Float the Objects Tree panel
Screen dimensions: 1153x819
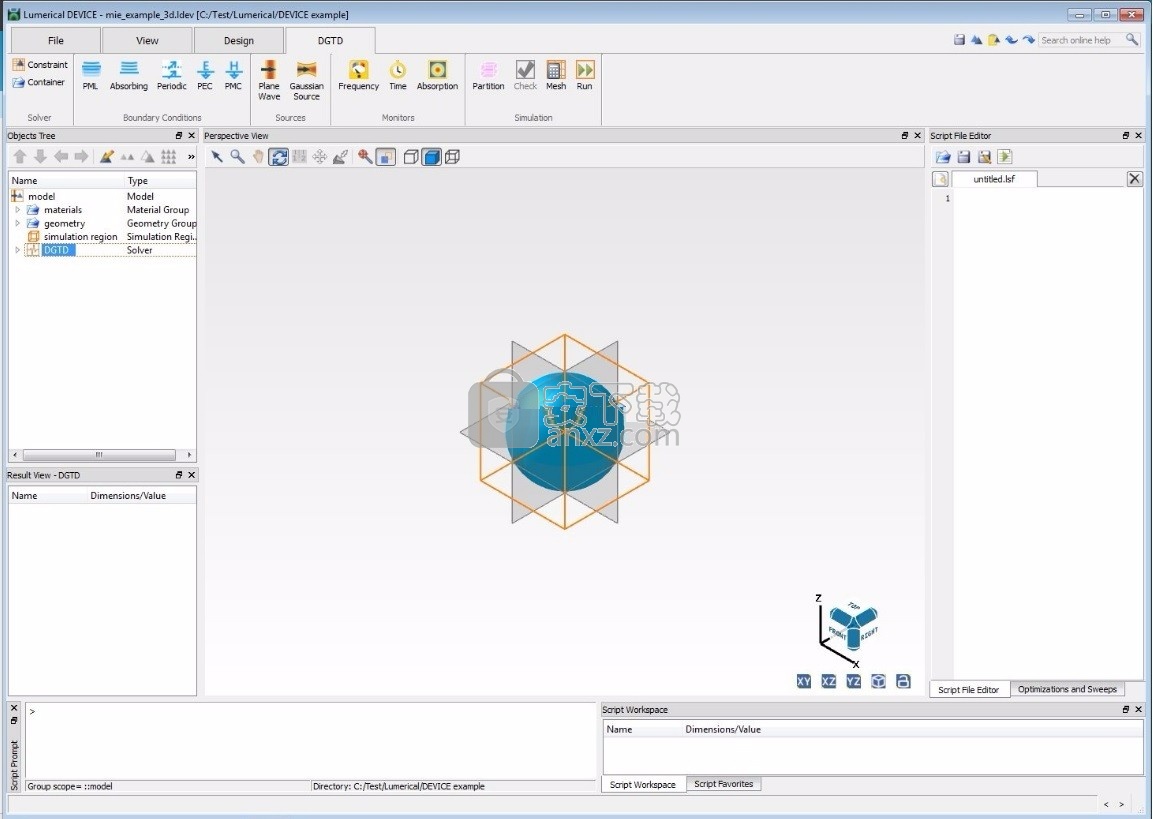[179, 135]
